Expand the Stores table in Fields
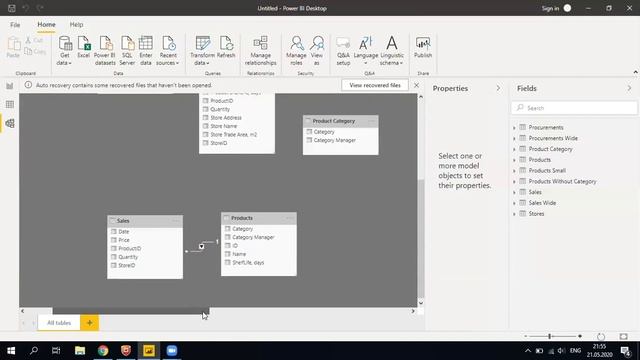 (x=514, y=214)
